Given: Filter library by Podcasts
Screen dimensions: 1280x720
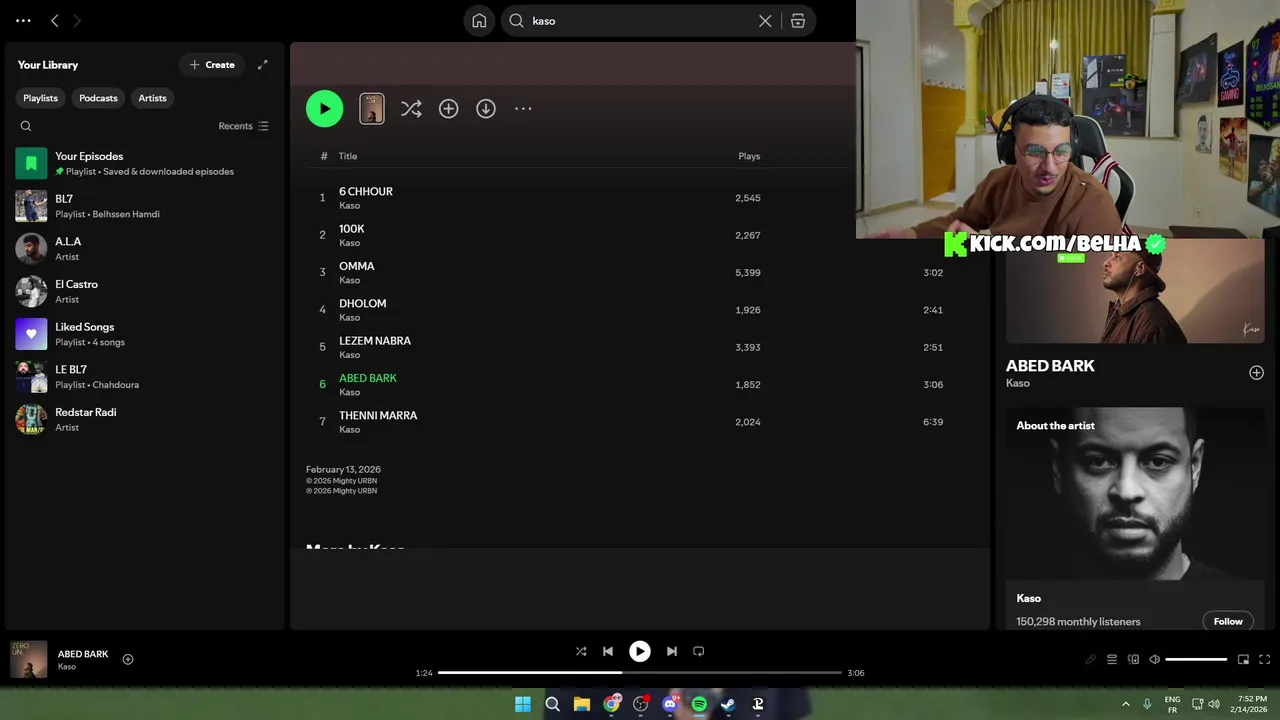Looking at the screenshot, I should (x=98, y=98).
